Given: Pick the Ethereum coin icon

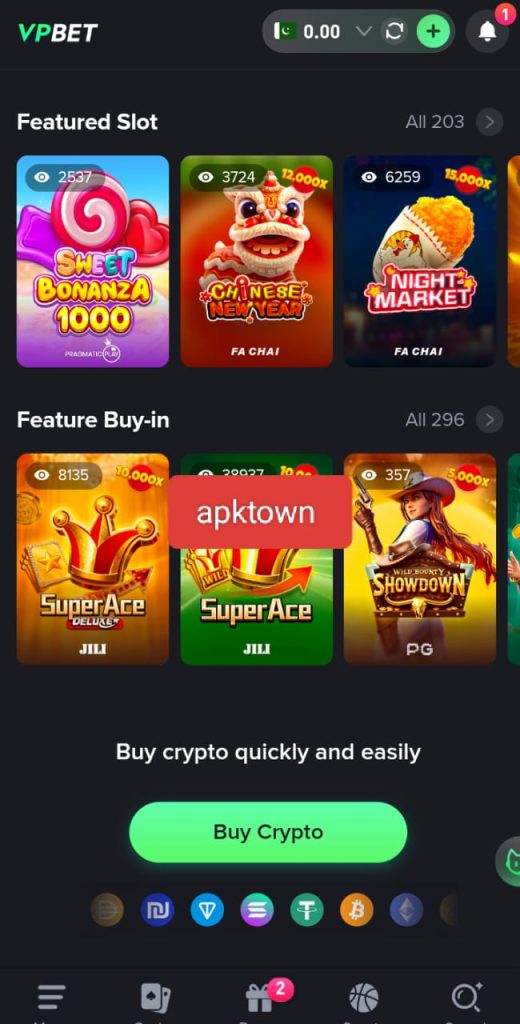Looking at the screenshot, I should pyautogui.click(x=406, y=910).
